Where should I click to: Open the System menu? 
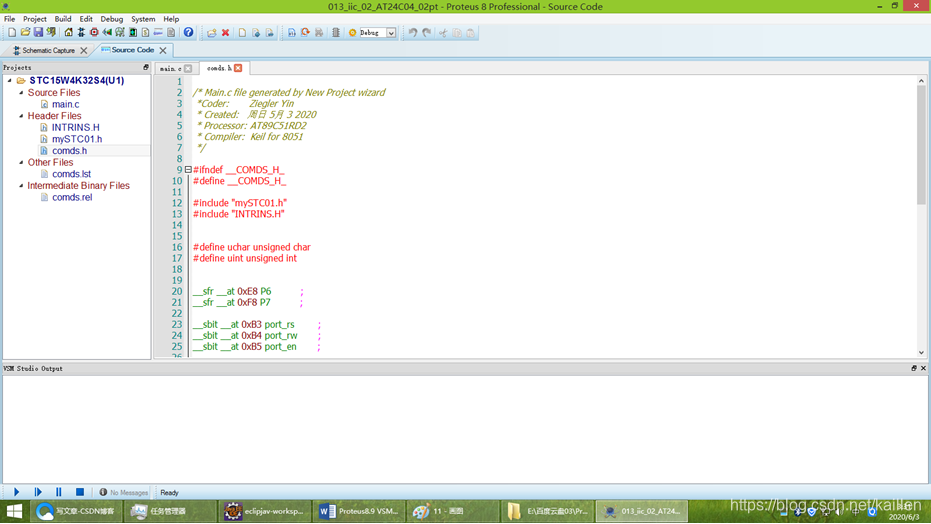143,19
